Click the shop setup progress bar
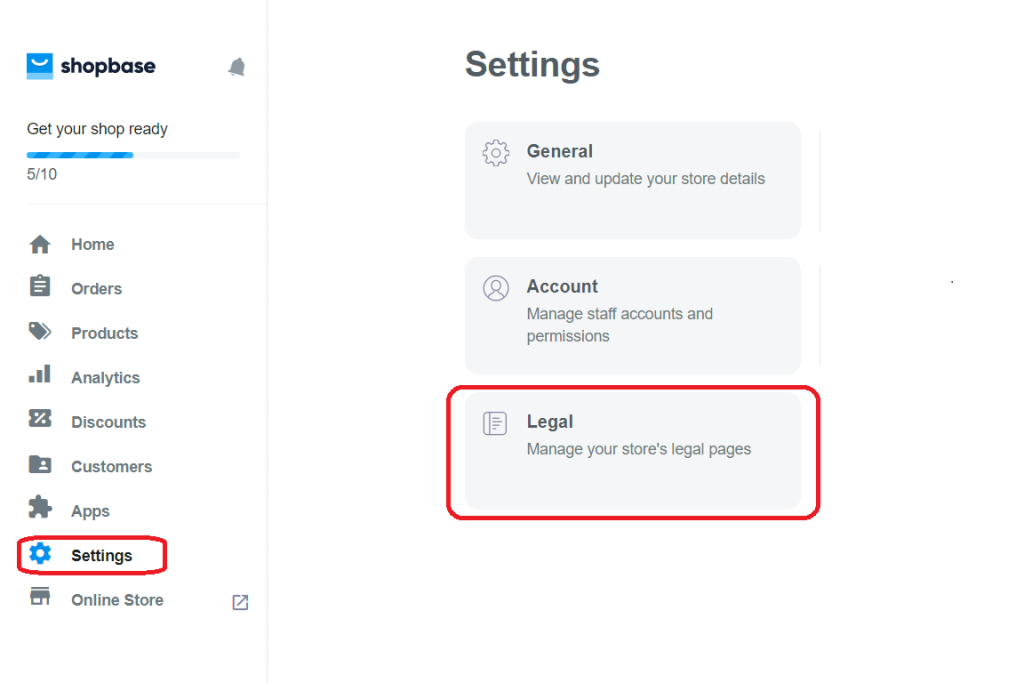This screenshot has width=1024, height=683. 133,155
